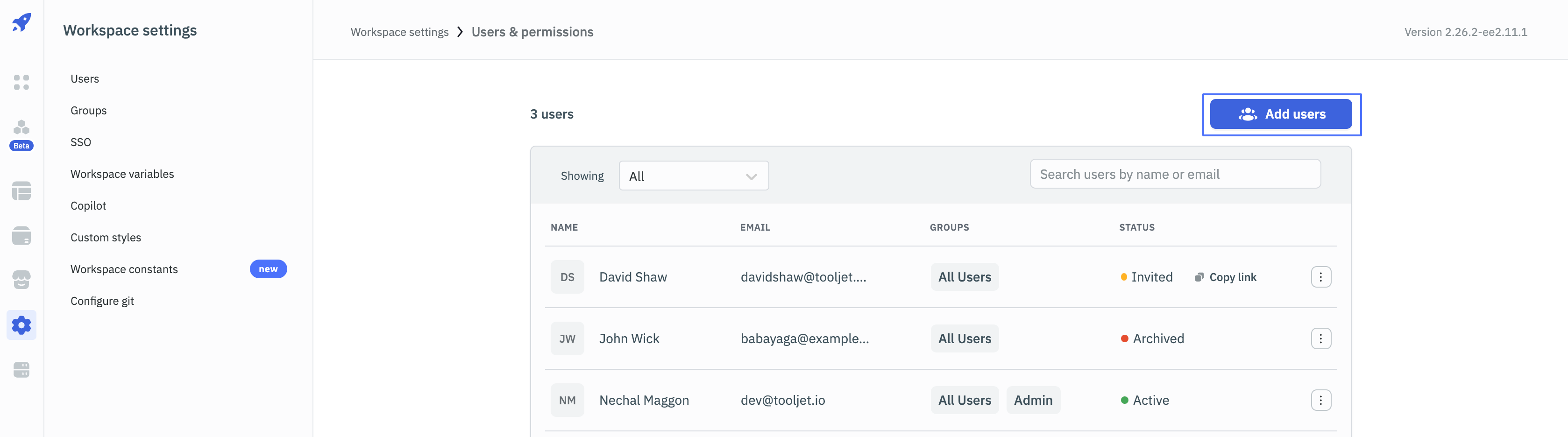Image resolution: width=1568 pixels, height=437 pixels.
Task: Open the three-dot menu for John Wick
Action: tap(1320, 338)
